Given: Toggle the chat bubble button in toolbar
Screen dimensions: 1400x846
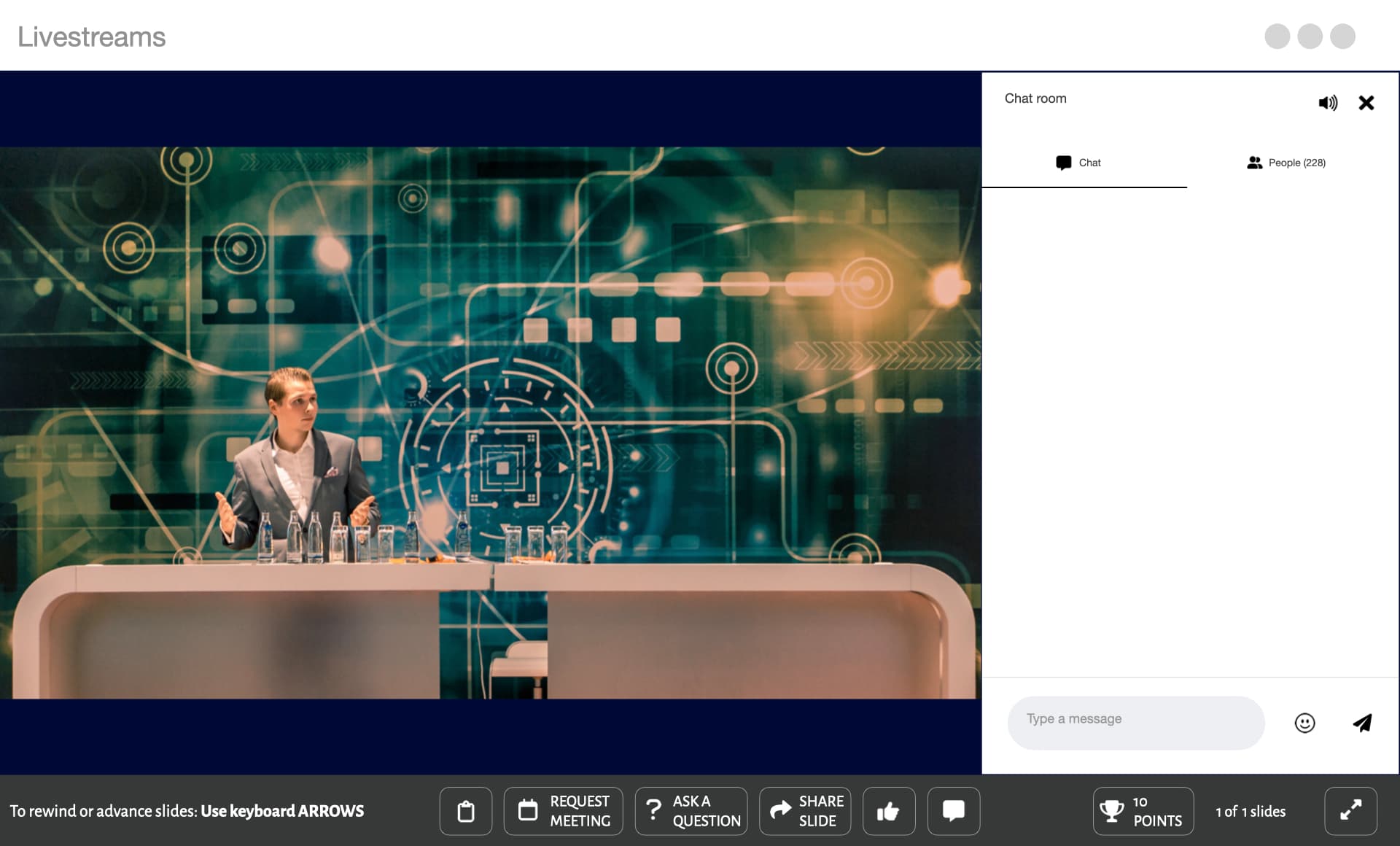Looking at the screenshot, I should (x=953, y=811).
